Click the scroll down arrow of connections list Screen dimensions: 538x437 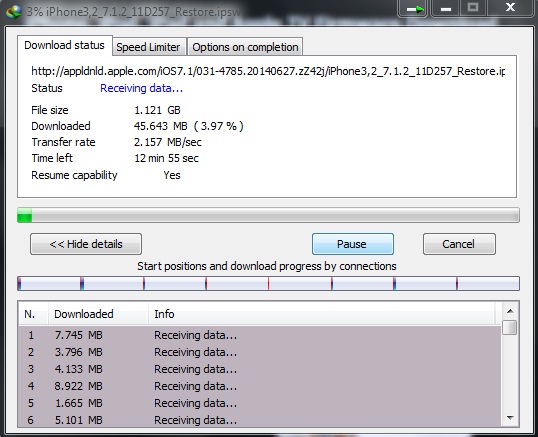pos(510,418)
